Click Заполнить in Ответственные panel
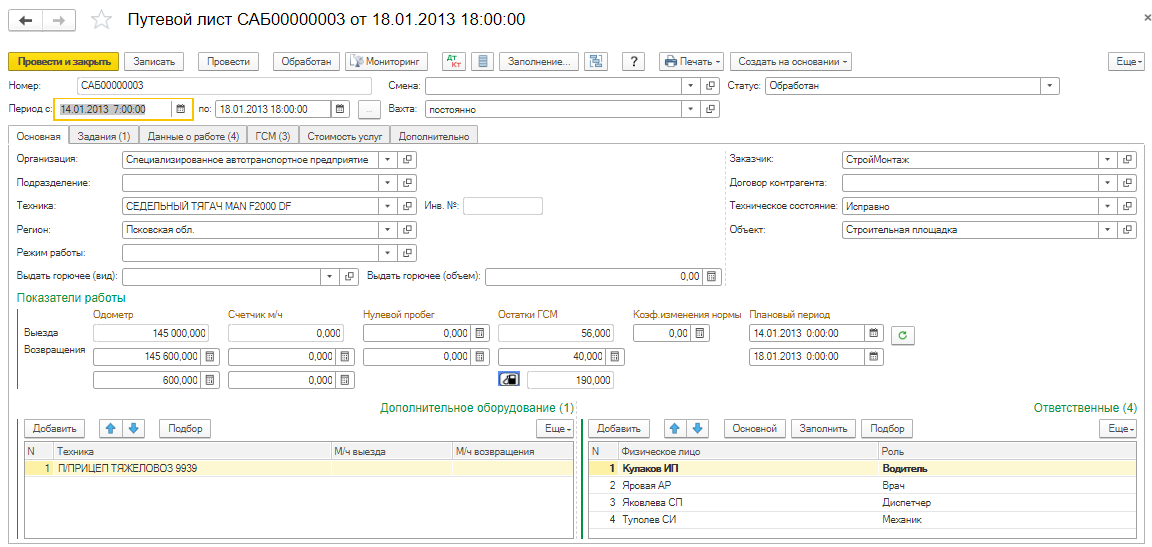The height and width of the screenshot is (547, 1152). tap(824, 427)
